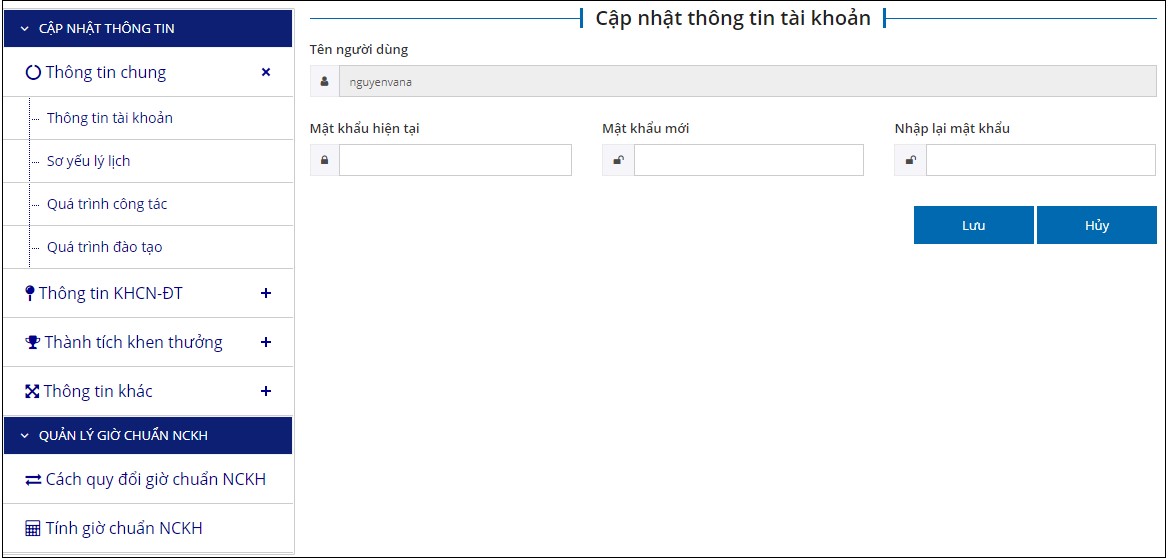Screen dimensions: 1168x559
Task: Click the calculator icon beside Tính giờ chuẩn NCKH
Action: 33,529
